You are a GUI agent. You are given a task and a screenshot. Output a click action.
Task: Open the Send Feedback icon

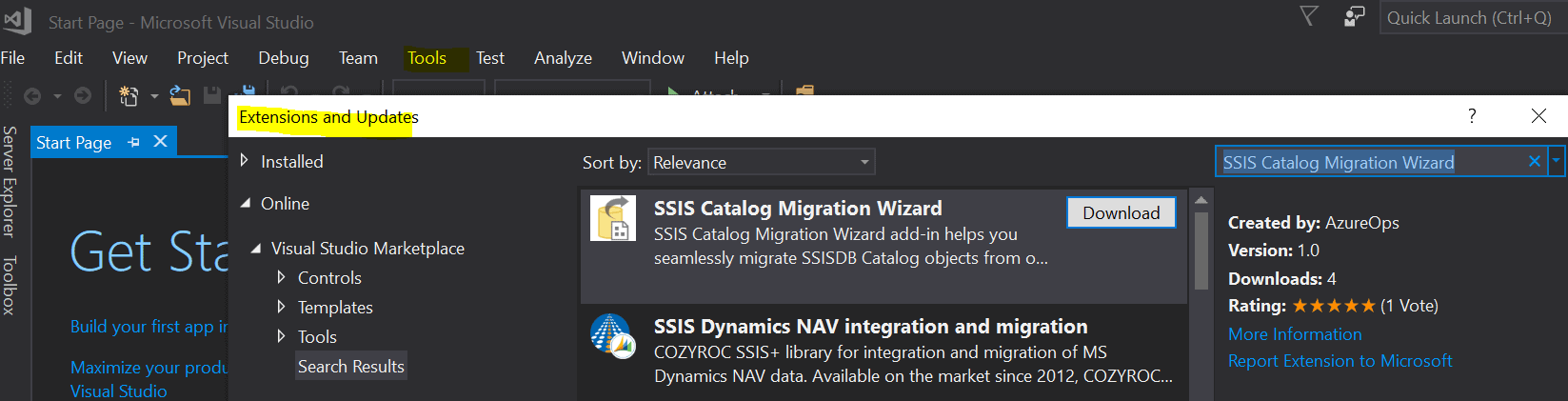1354,16
